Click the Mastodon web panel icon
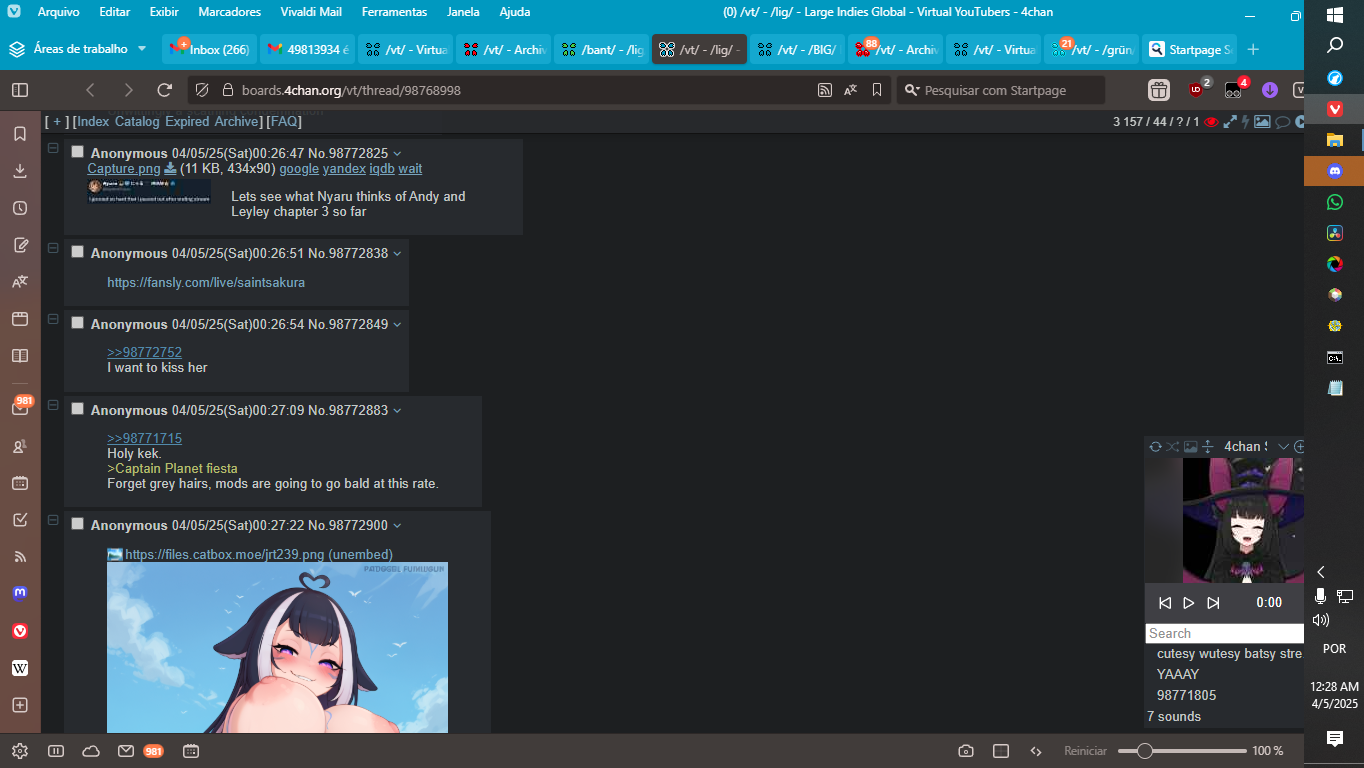 click(20, 593)
